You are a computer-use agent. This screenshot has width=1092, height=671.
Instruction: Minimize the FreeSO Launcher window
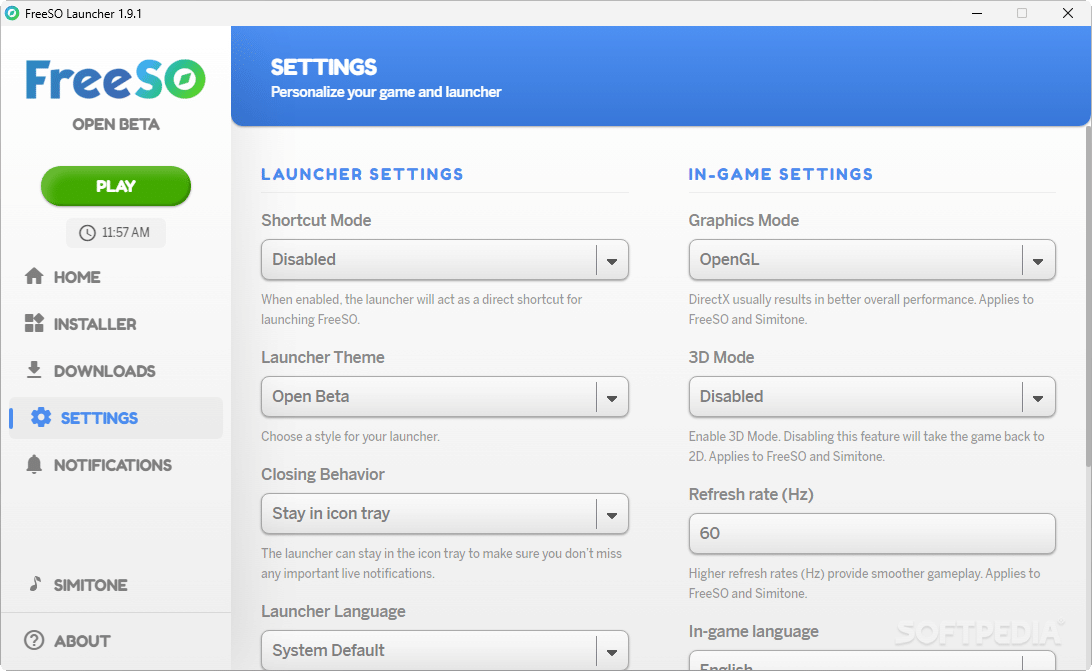(977, 13)
